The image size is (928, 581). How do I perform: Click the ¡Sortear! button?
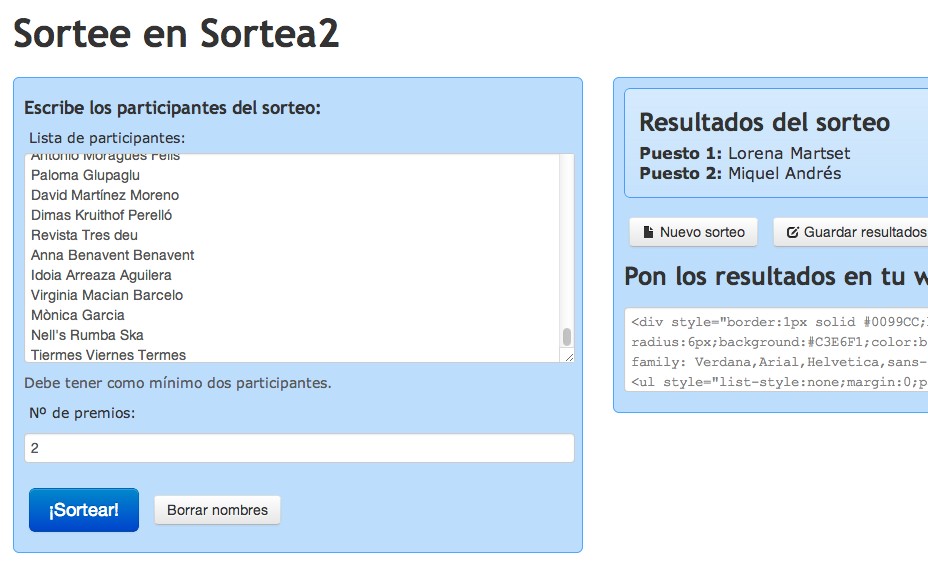(83, 509)
